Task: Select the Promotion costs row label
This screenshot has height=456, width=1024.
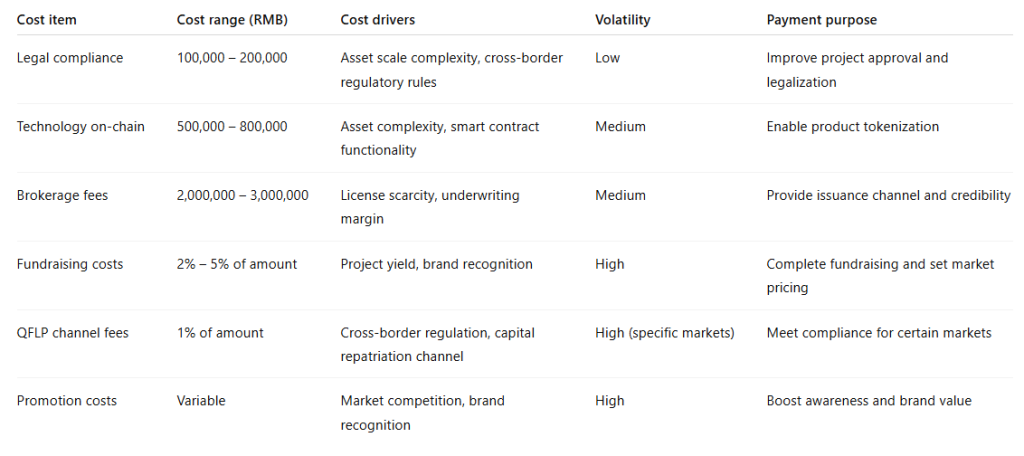Action: (67, 401)
